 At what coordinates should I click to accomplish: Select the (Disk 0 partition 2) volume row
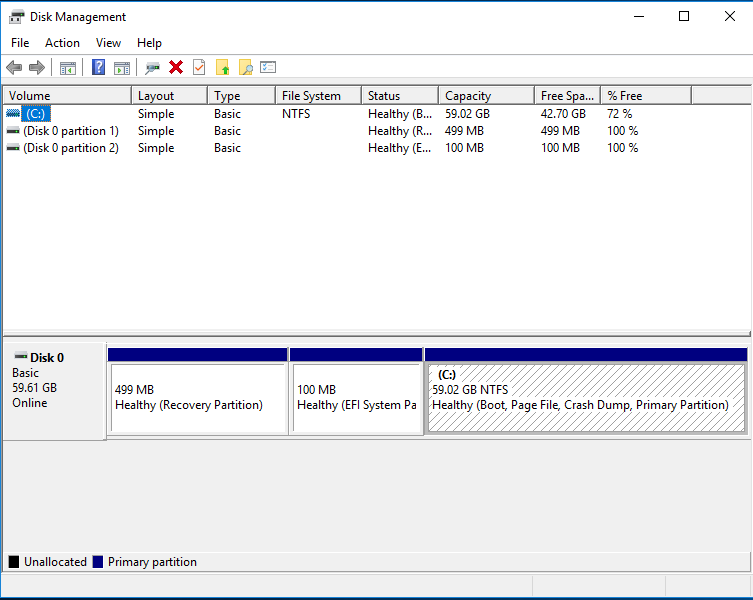click(71, 148)
